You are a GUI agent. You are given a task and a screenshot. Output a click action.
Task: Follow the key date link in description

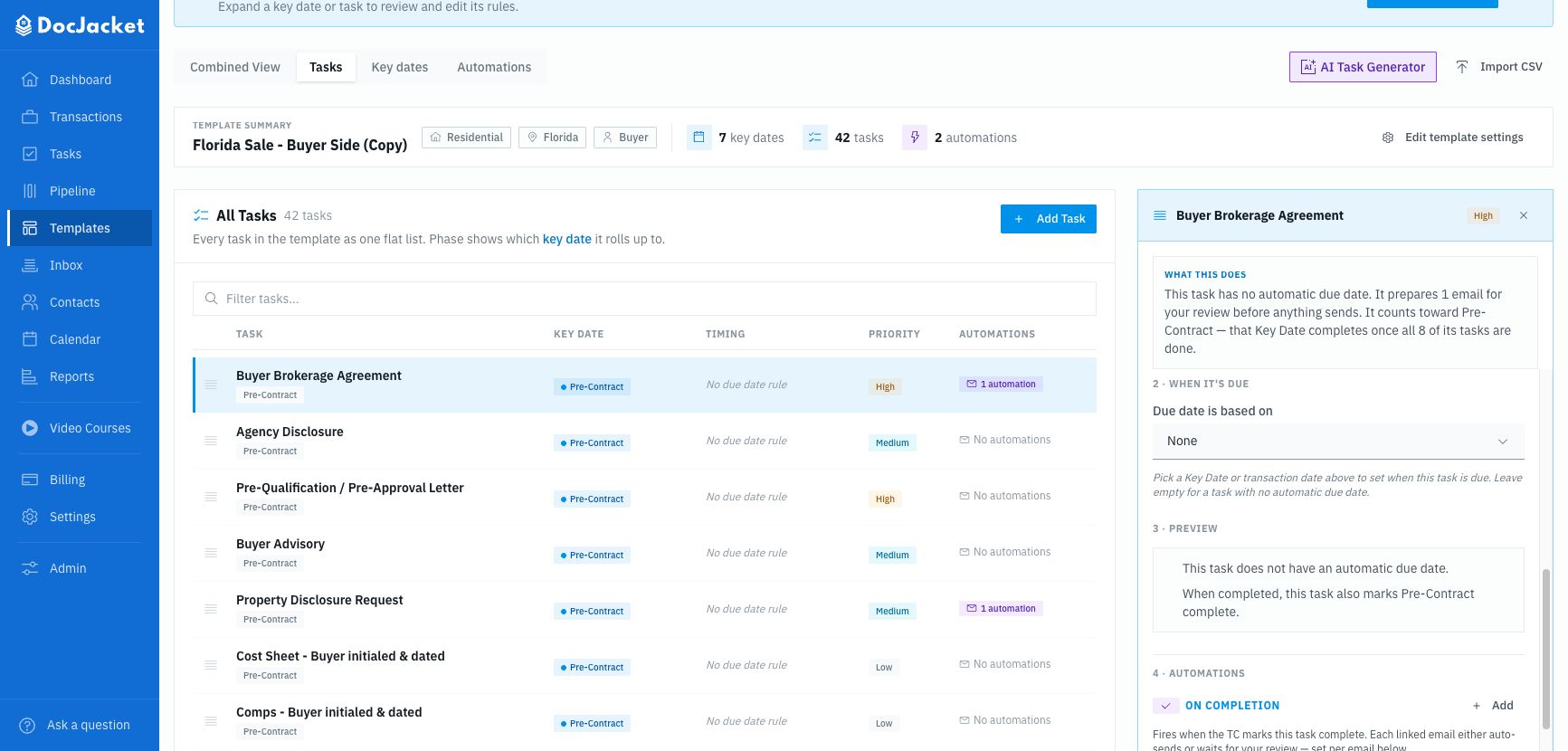pos(566,239)
